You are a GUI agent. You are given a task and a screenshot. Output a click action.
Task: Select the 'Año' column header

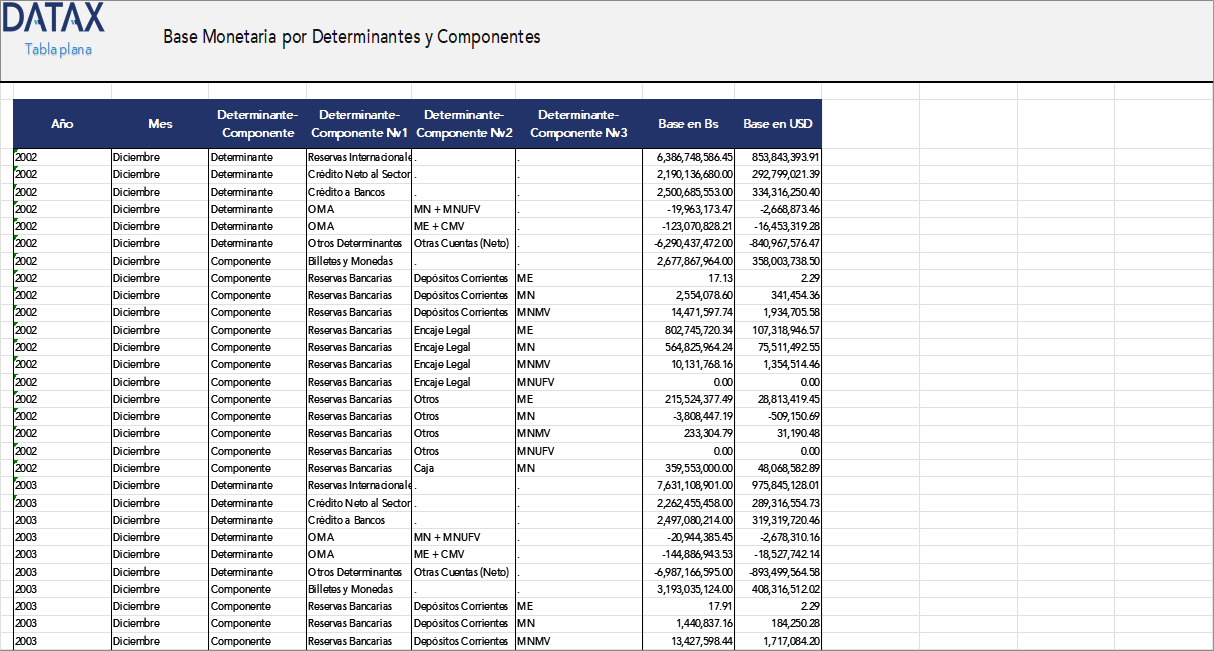[62, 123]
